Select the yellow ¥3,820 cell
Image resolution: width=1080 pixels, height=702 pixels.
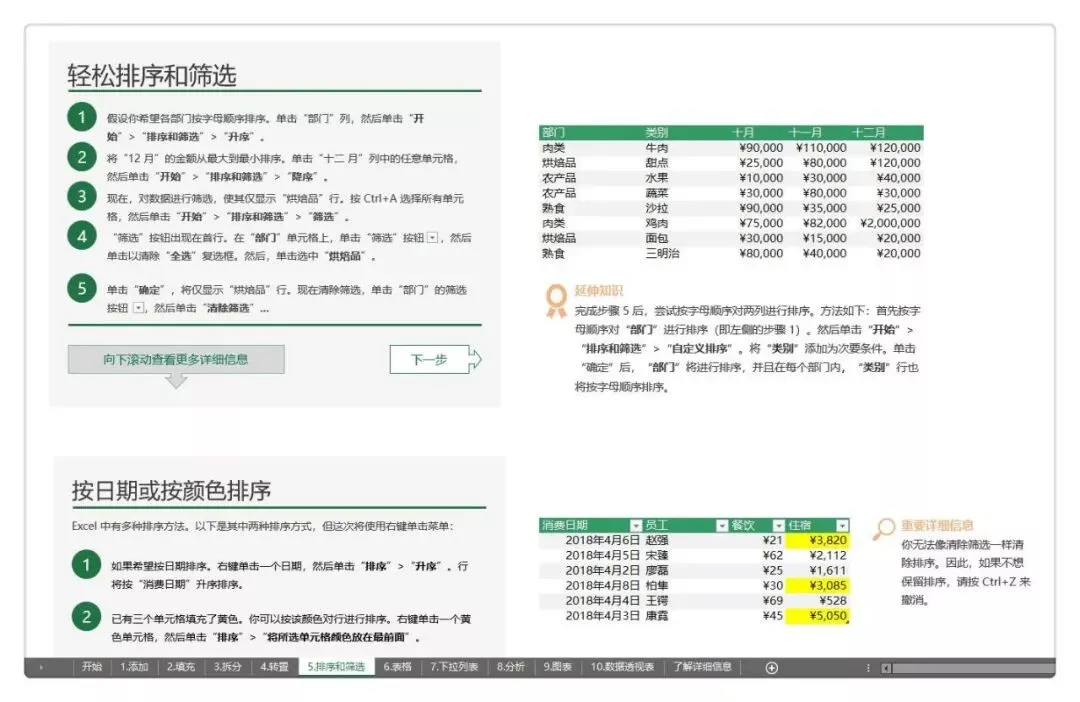click(x=818, y=540)
